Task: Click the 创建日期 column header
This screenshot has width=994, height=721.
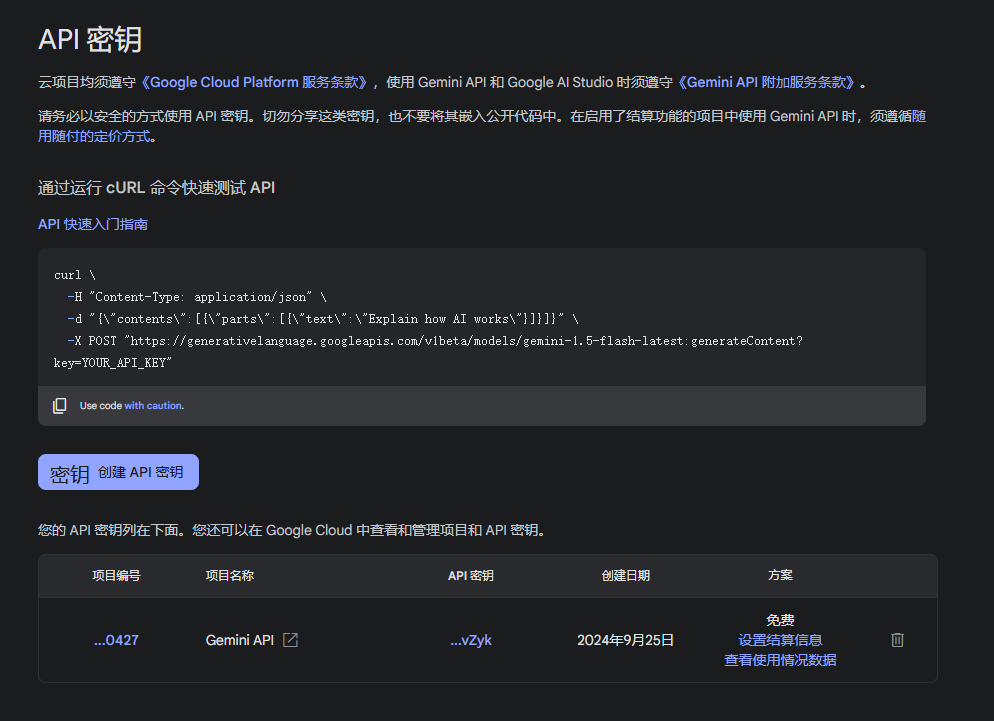Action: 625,576
